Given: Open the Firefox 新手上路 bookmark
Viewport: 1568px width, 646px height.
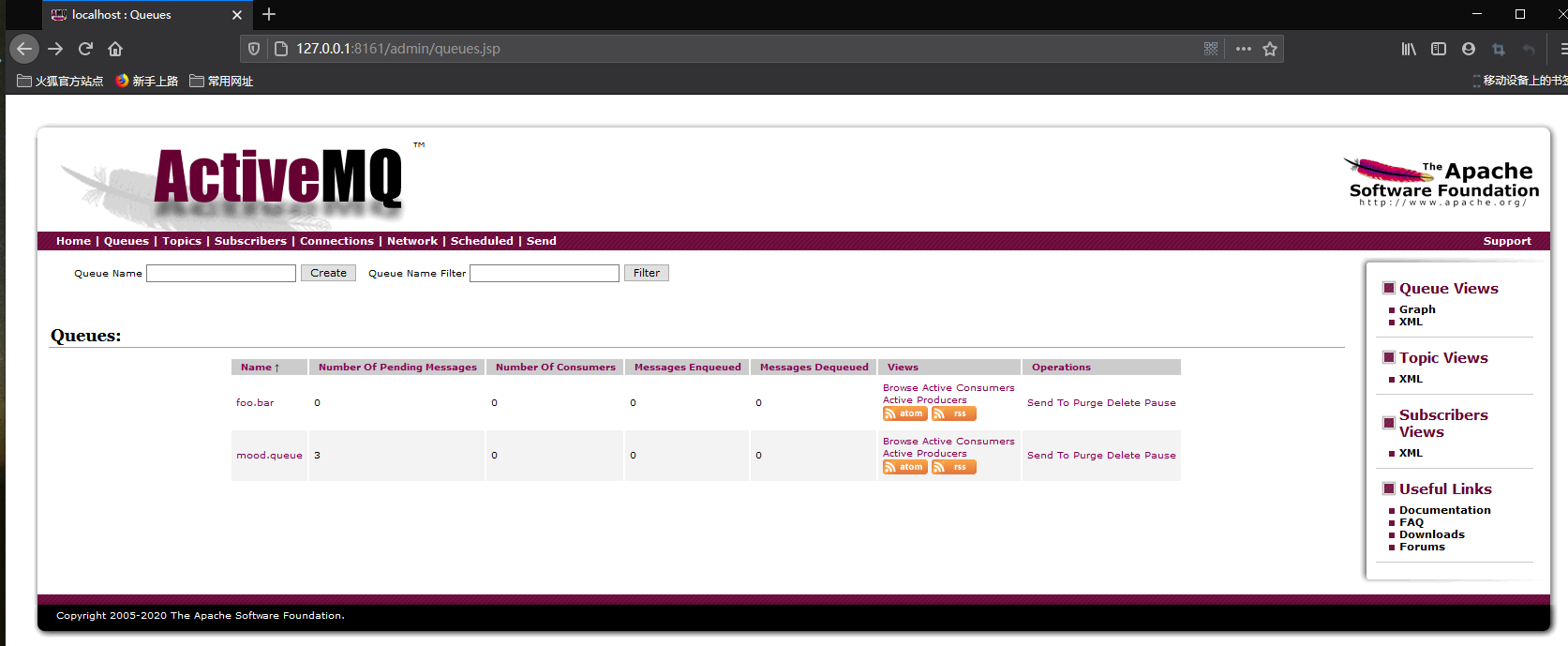Looking at the screenshot, I should (x=146, y=81).
